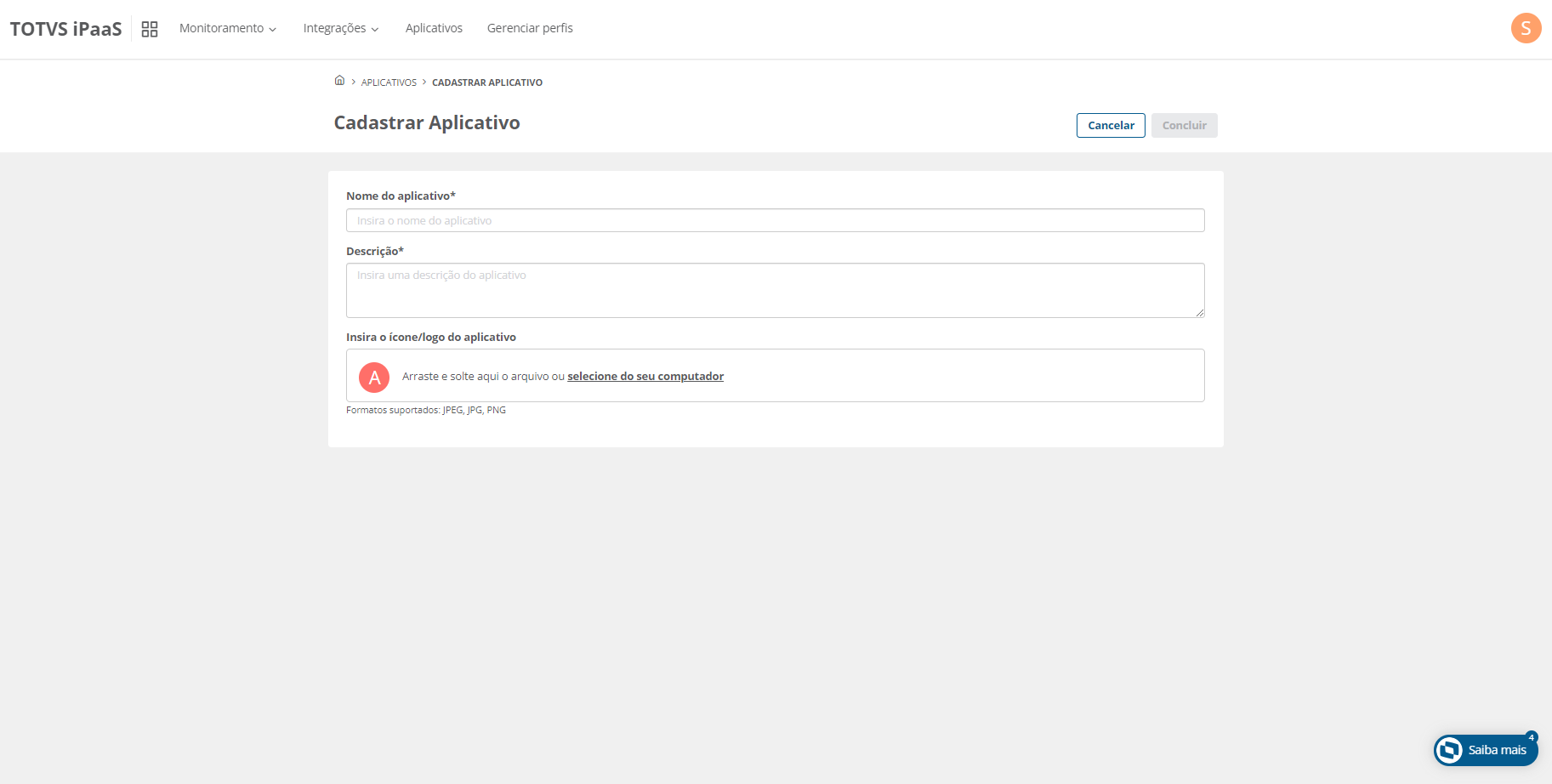Click the 'Formatos suportados: JPEG, JPG, PNG' text
This screenshot has height=784, width=1552.
[426, 410]
